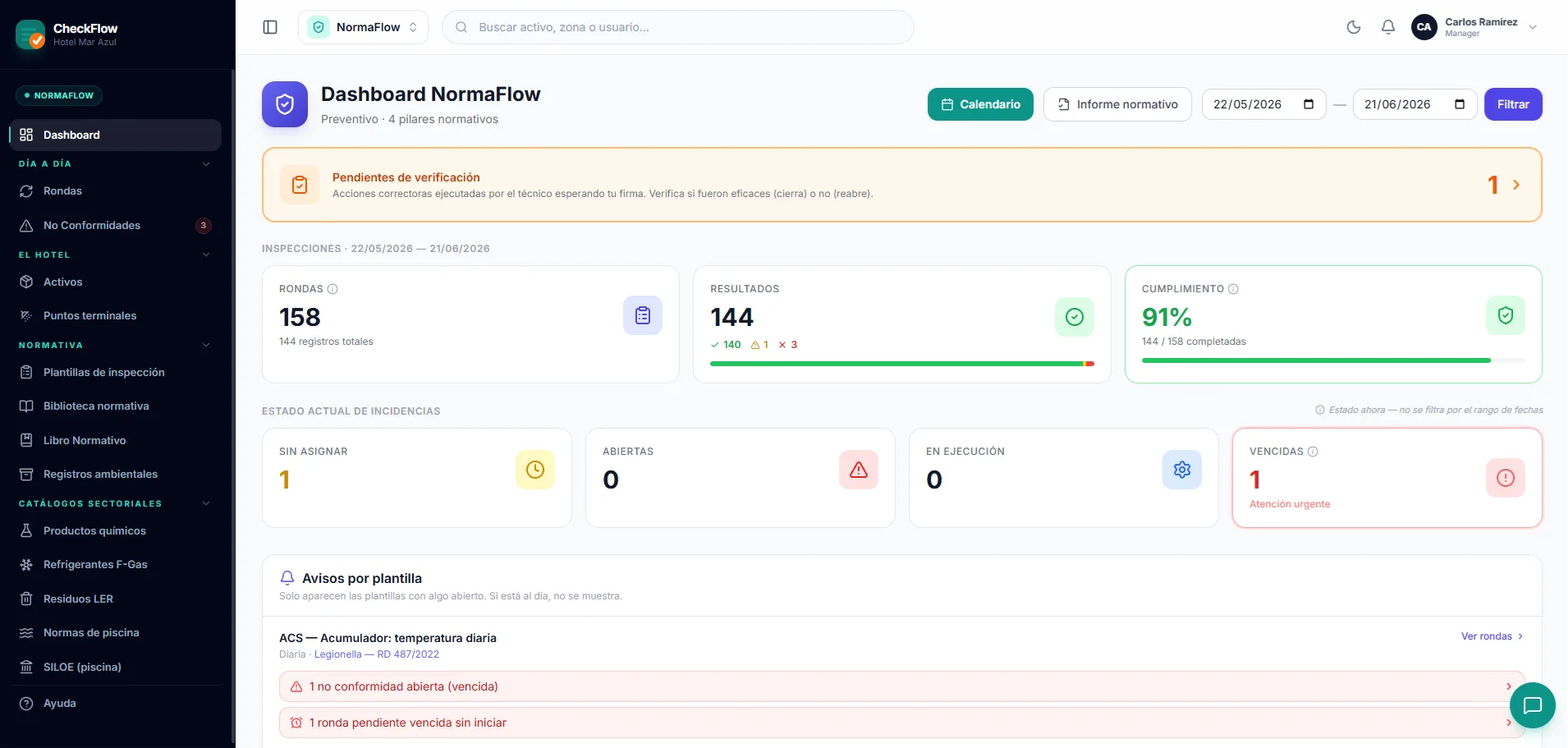Click the Rondas clipboard card icon

coord(643,315)
